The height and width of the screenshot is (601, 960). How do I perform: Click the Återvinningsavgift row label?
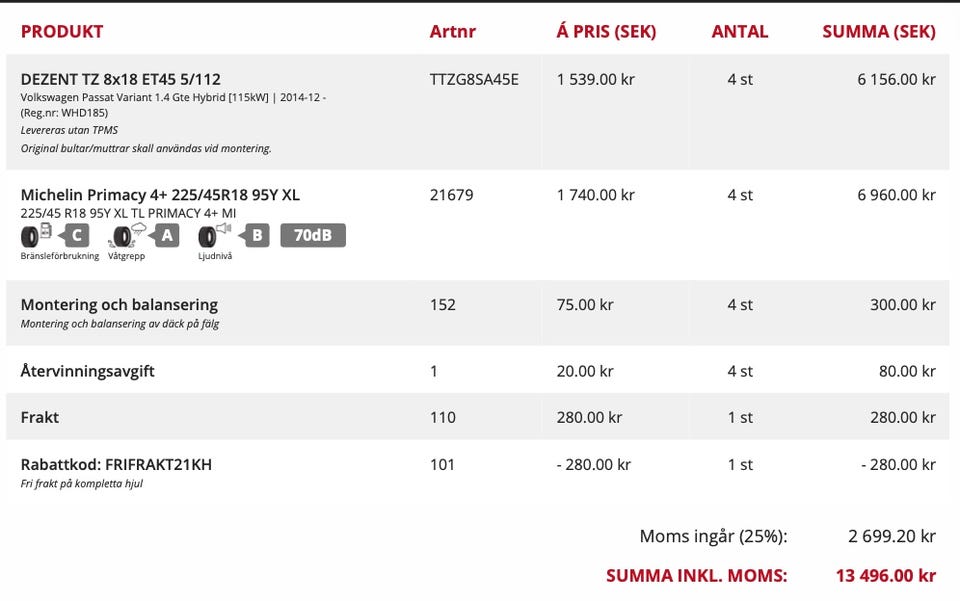tap(87, 371)
